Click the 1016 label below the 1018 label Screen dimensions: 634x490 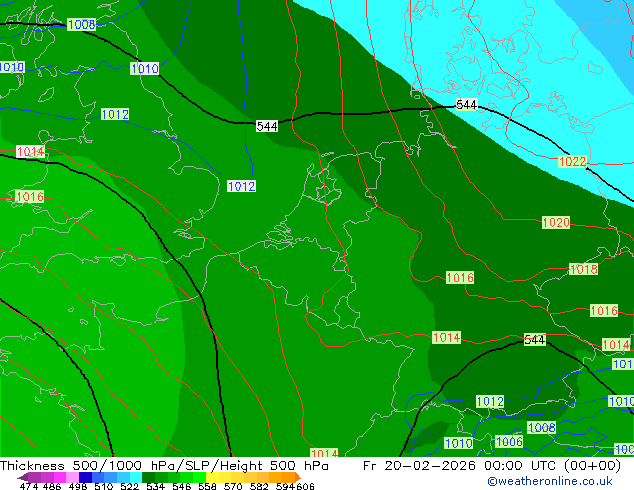click(x=604, y=310)
